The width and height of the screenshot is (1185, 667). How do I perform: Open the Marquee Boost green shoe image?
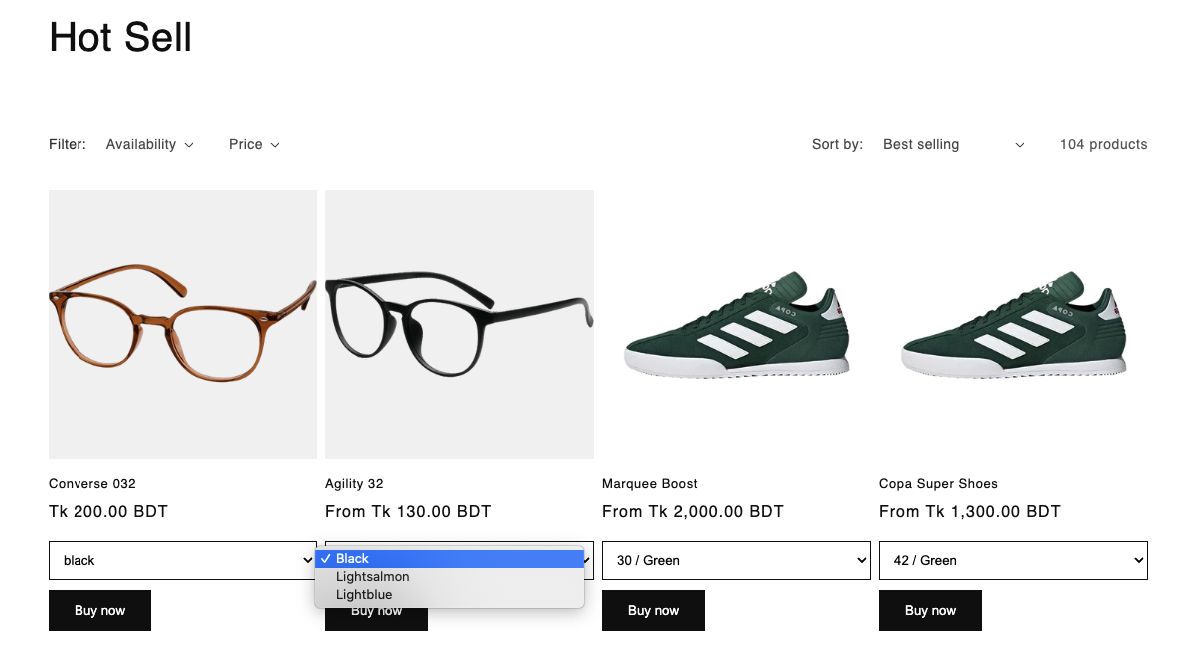click(x=736, y=324)
